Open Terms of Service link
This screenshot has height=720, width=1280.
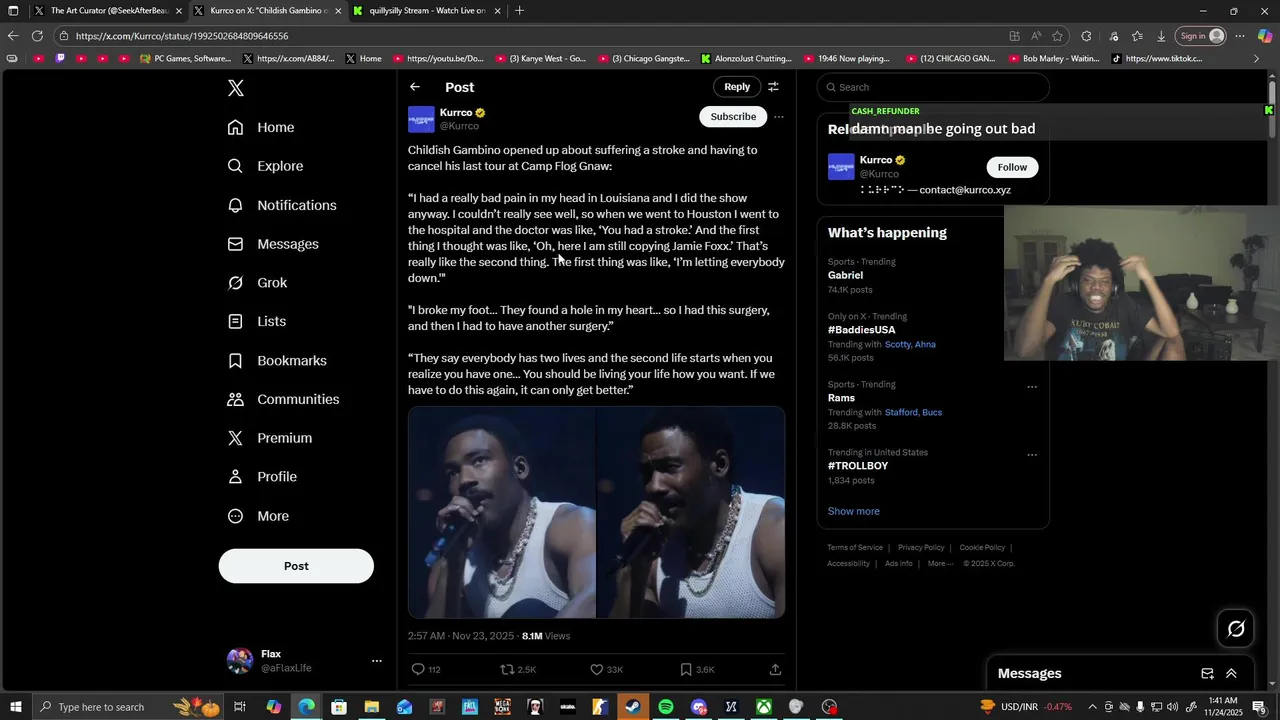coord(855,547)
